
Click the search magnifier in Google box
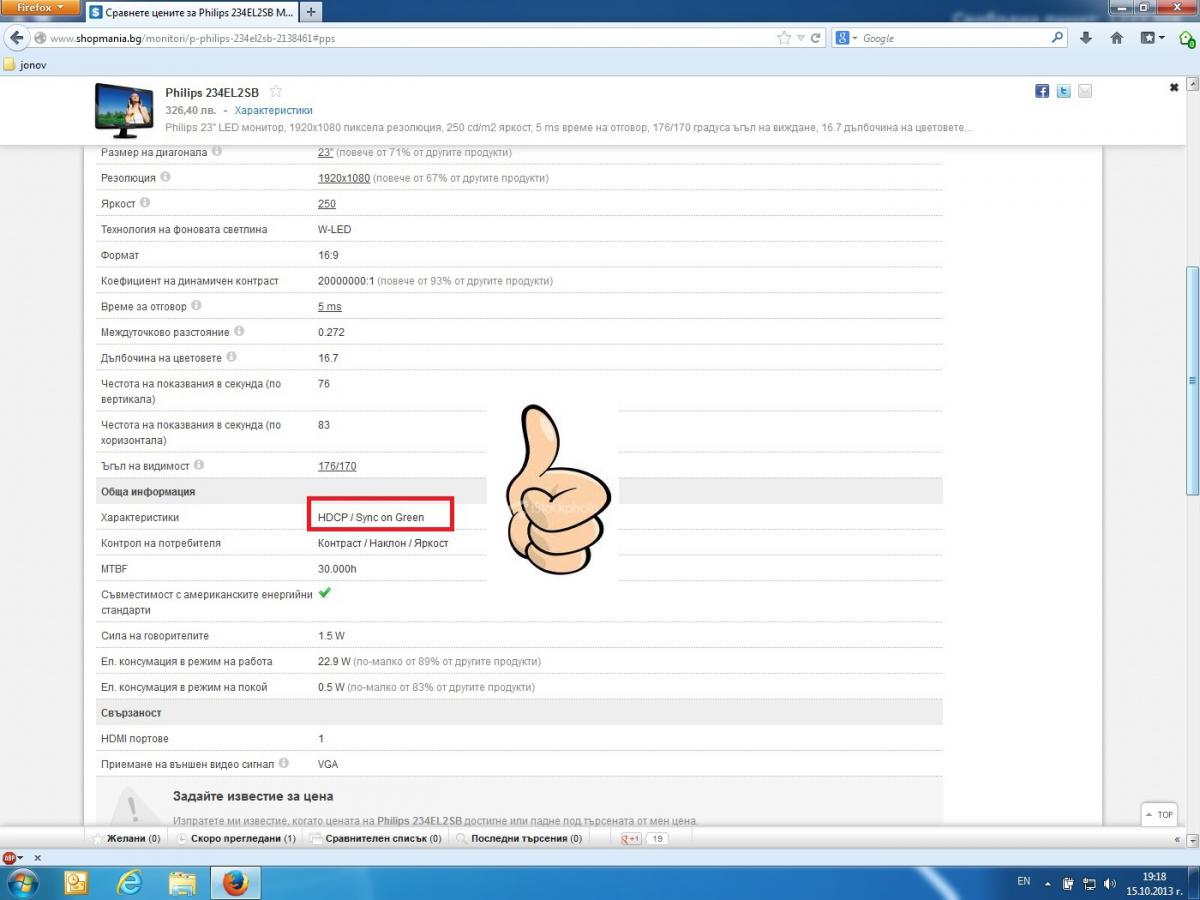[1058, 38]
